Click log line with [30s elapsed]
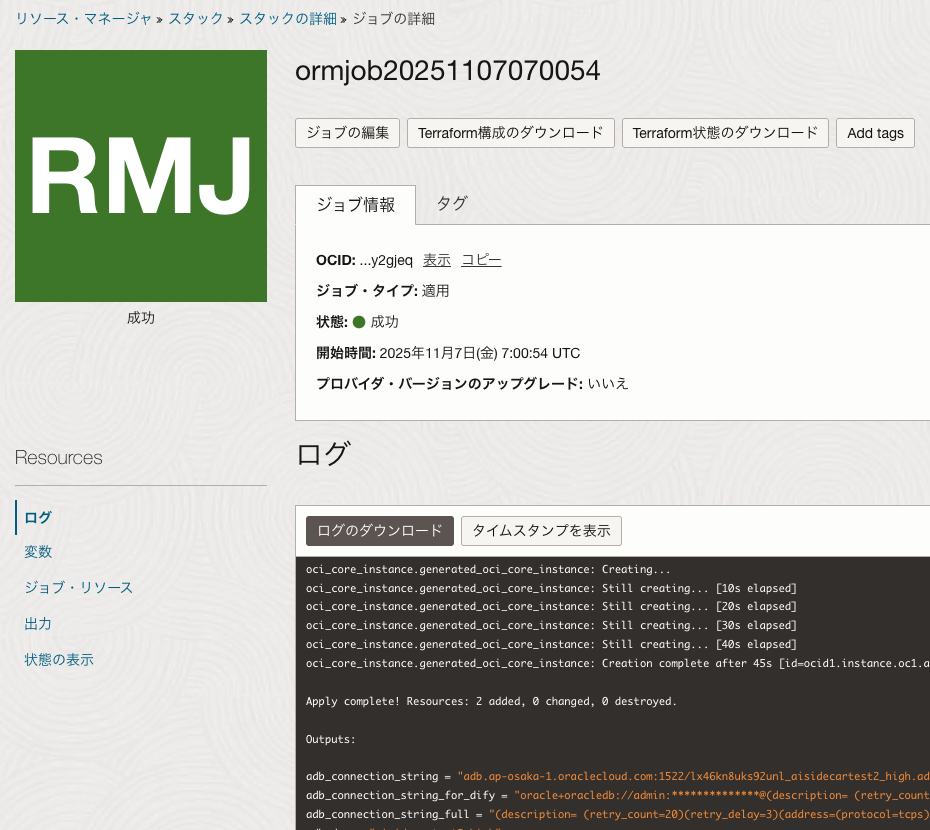930x830 pixels. [551, 625]
